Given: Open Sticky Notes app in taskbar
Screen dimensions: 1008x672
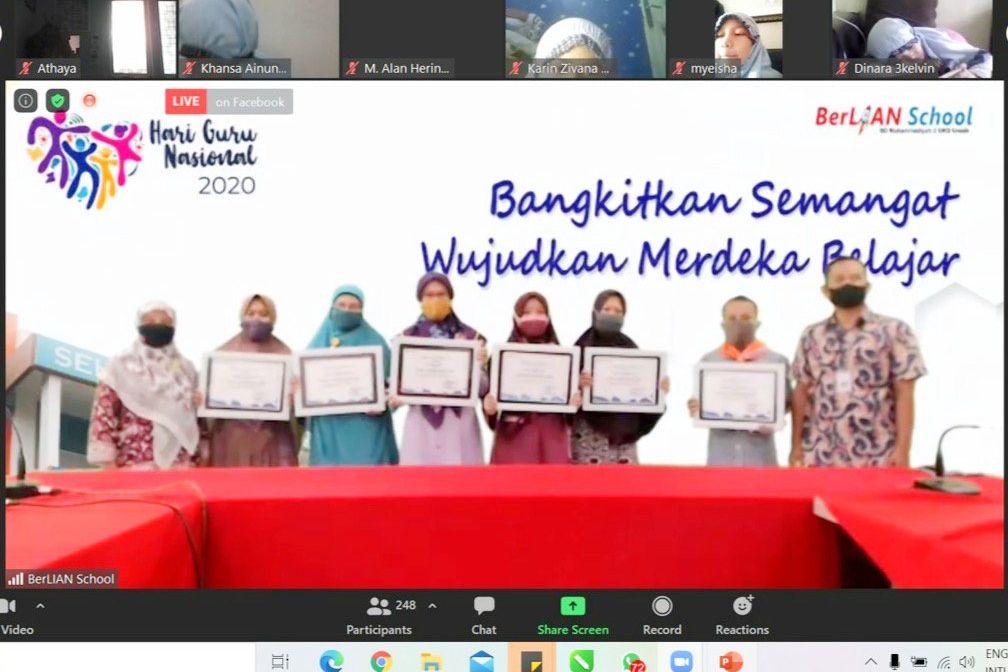Looking at the screenshot, I should click(532, 661).
